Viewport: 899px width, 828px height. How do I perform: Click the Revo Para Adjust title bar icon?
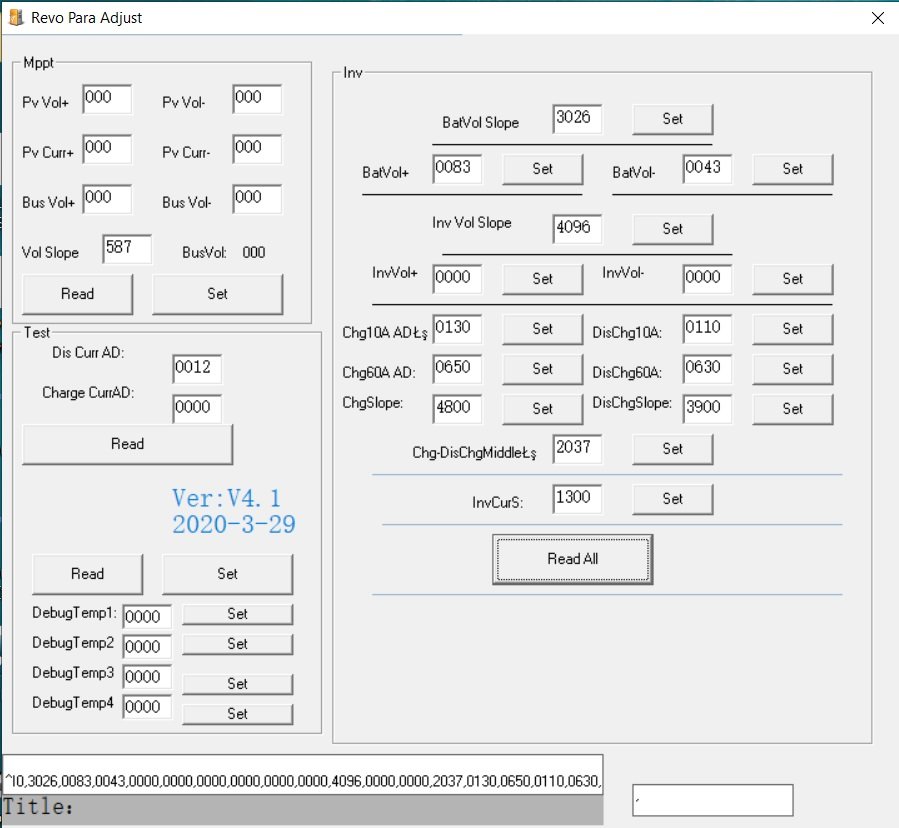[x=16, y=17]
